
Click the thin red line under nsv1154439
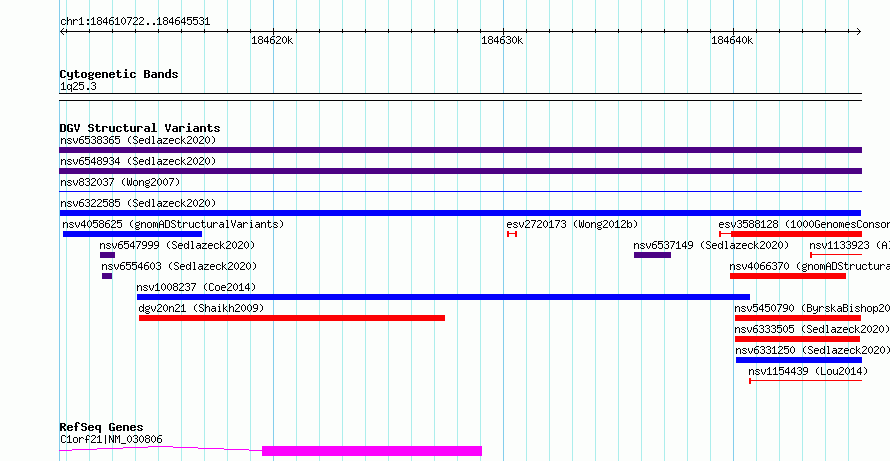point(805,381)
